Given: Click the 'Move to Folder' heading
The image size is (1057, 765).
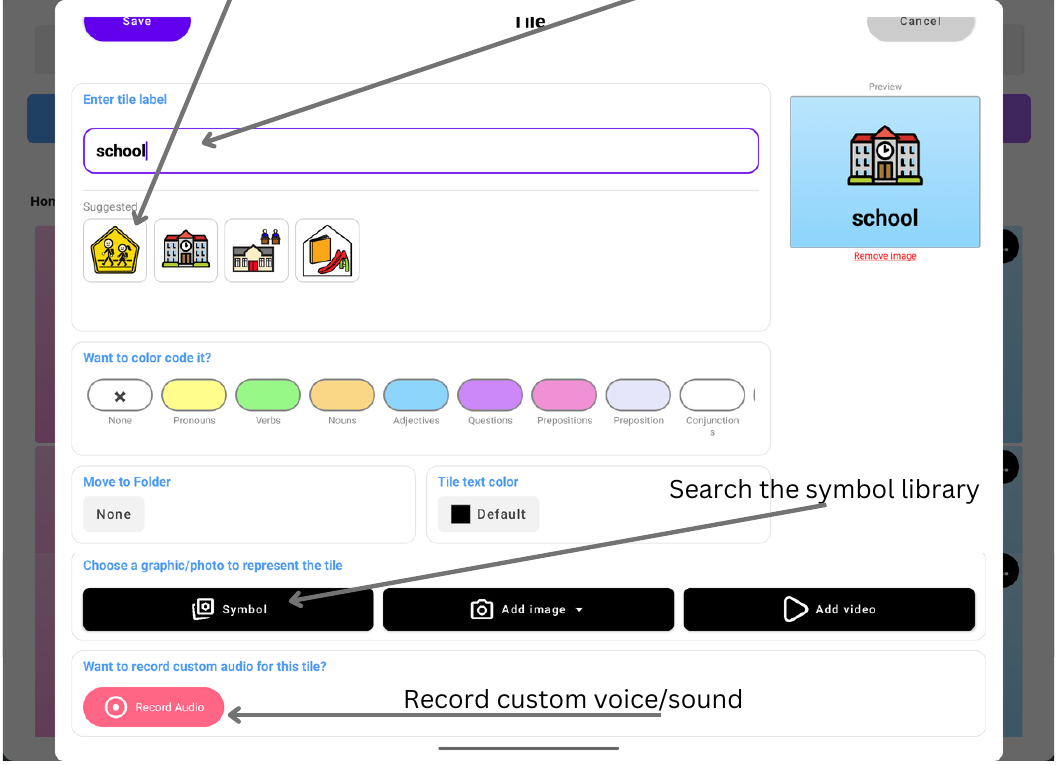Looking at the screenshot, I should (x=127, y=482).
